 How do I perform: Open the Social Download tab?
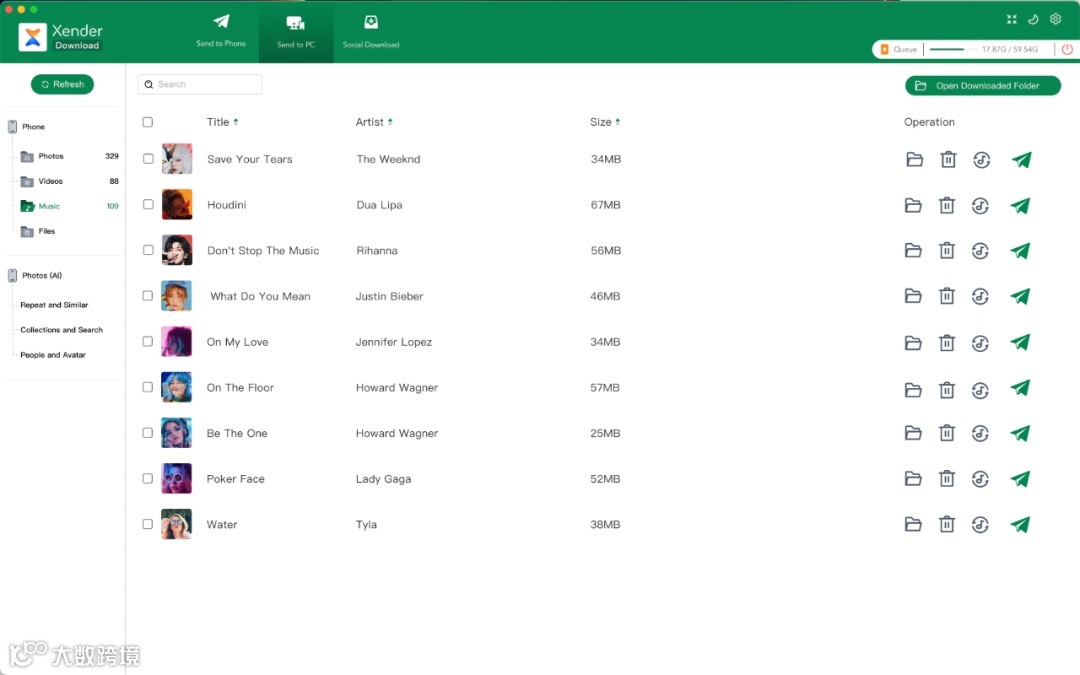click(x=371, y=32)
